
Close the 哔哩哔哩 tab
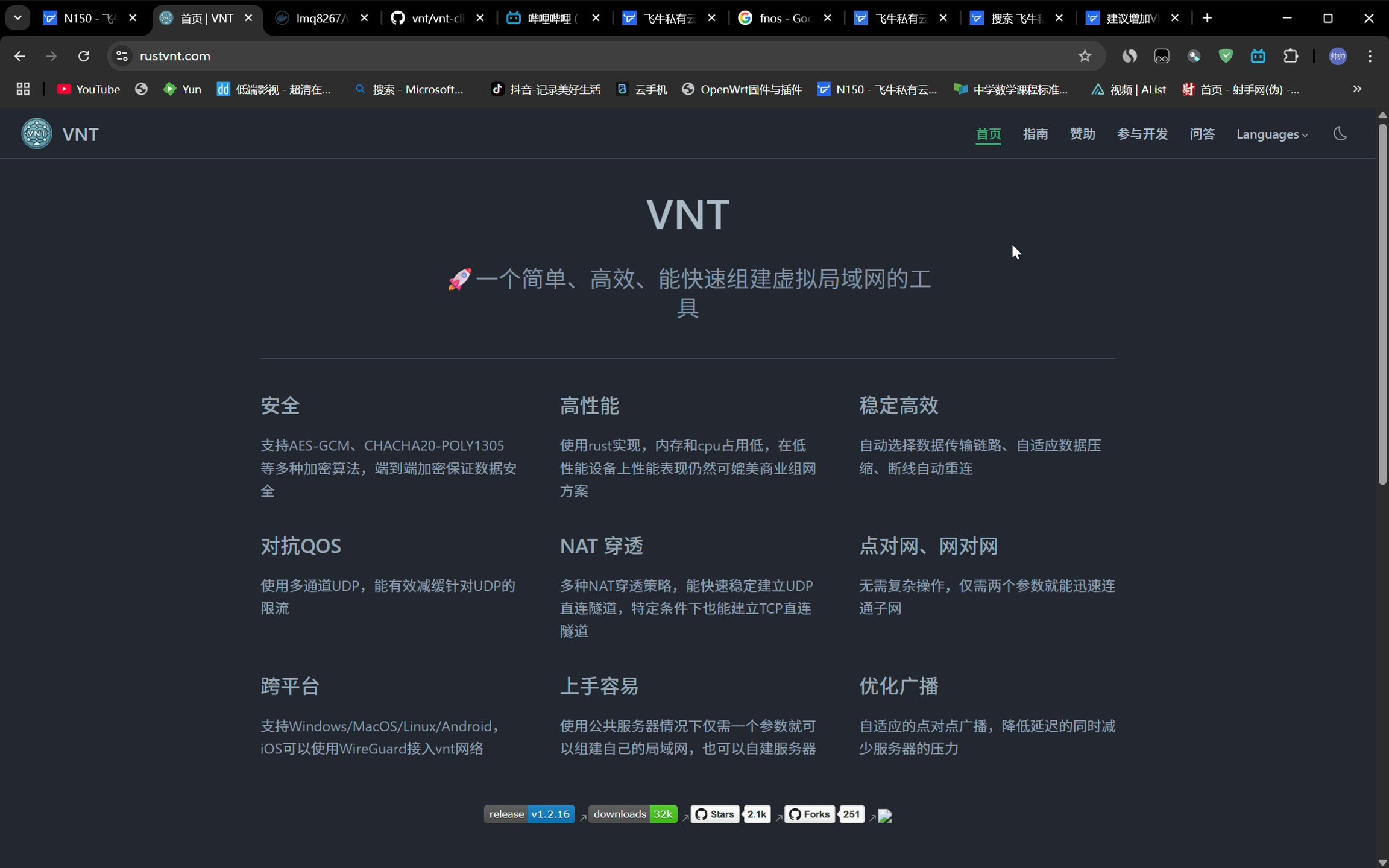coord(596,18)
